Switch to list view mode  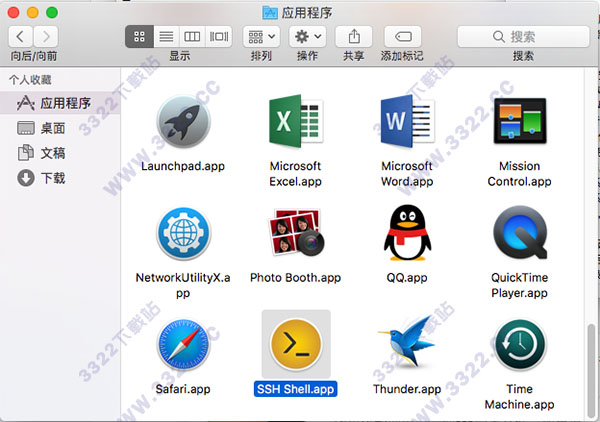coord(166,37)
